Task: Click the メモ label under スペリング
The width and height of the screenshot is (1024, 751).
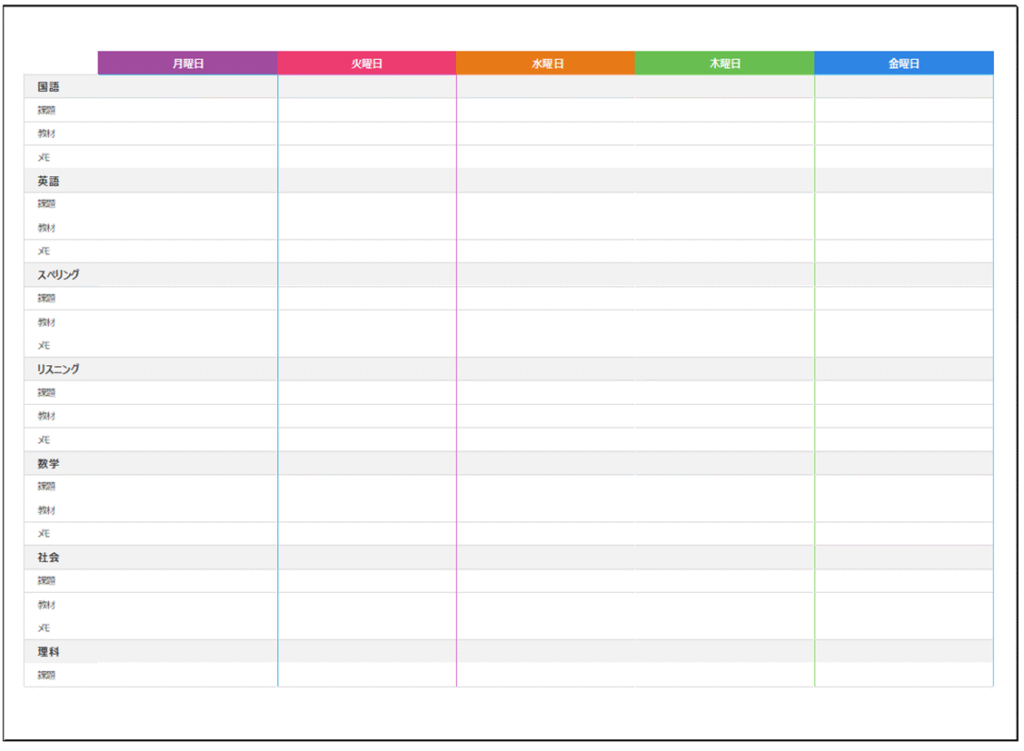Action: point(44,345)
